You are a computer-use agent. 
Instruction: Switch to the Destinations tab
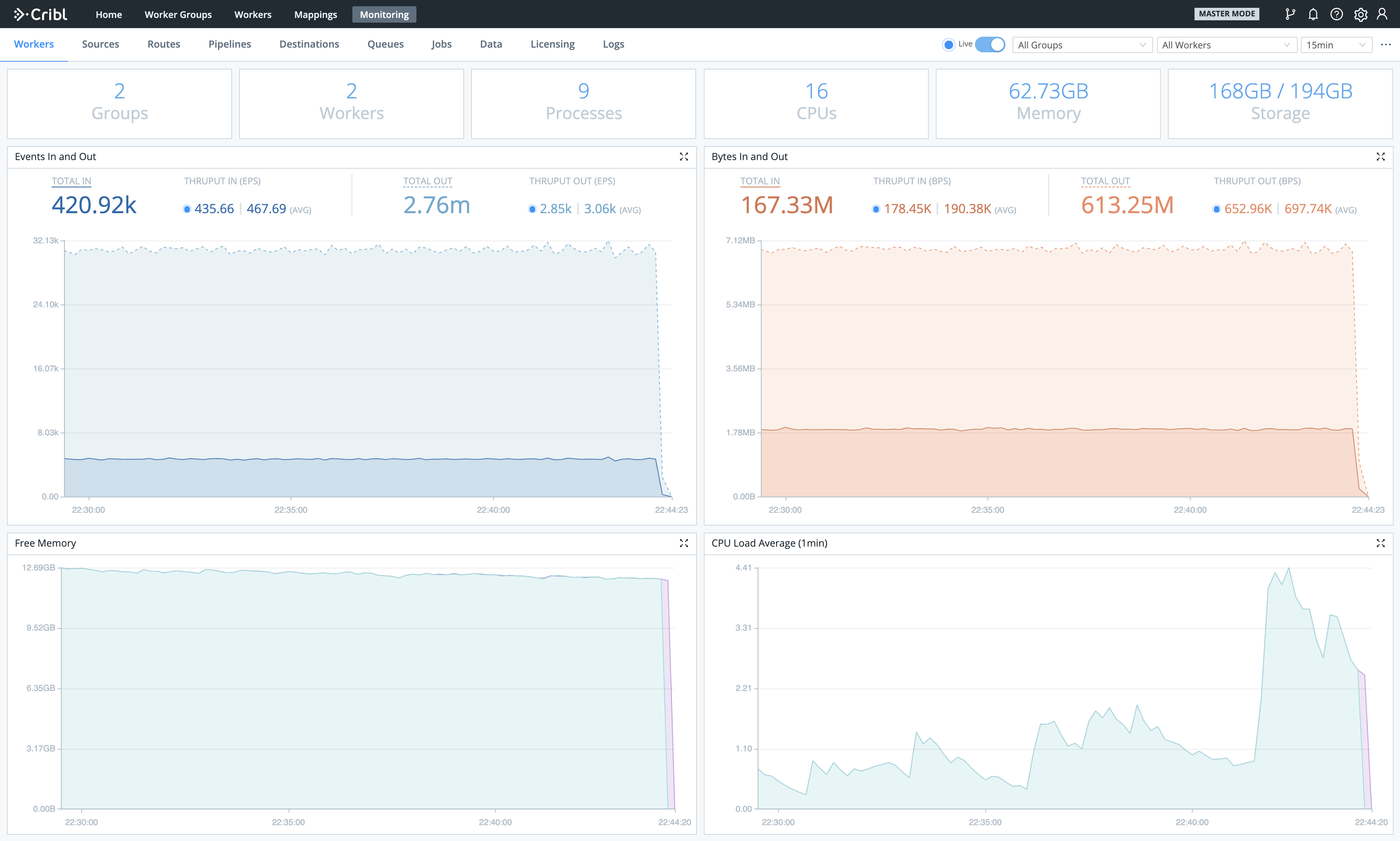click(x=309, y=44)
